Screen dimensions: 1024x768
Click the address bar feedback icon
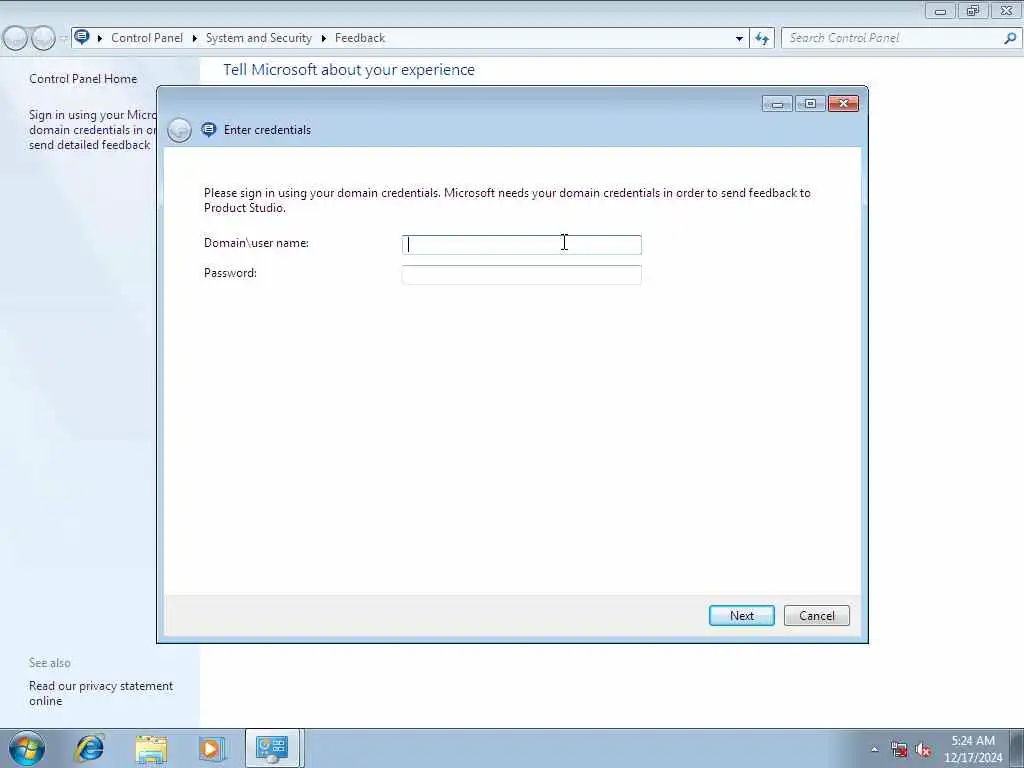[82, 37]
